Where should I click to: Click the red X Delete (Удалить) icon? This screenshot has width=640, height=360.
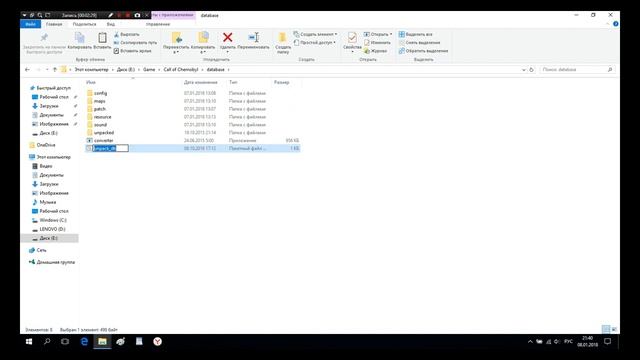[x=228, y=38]
